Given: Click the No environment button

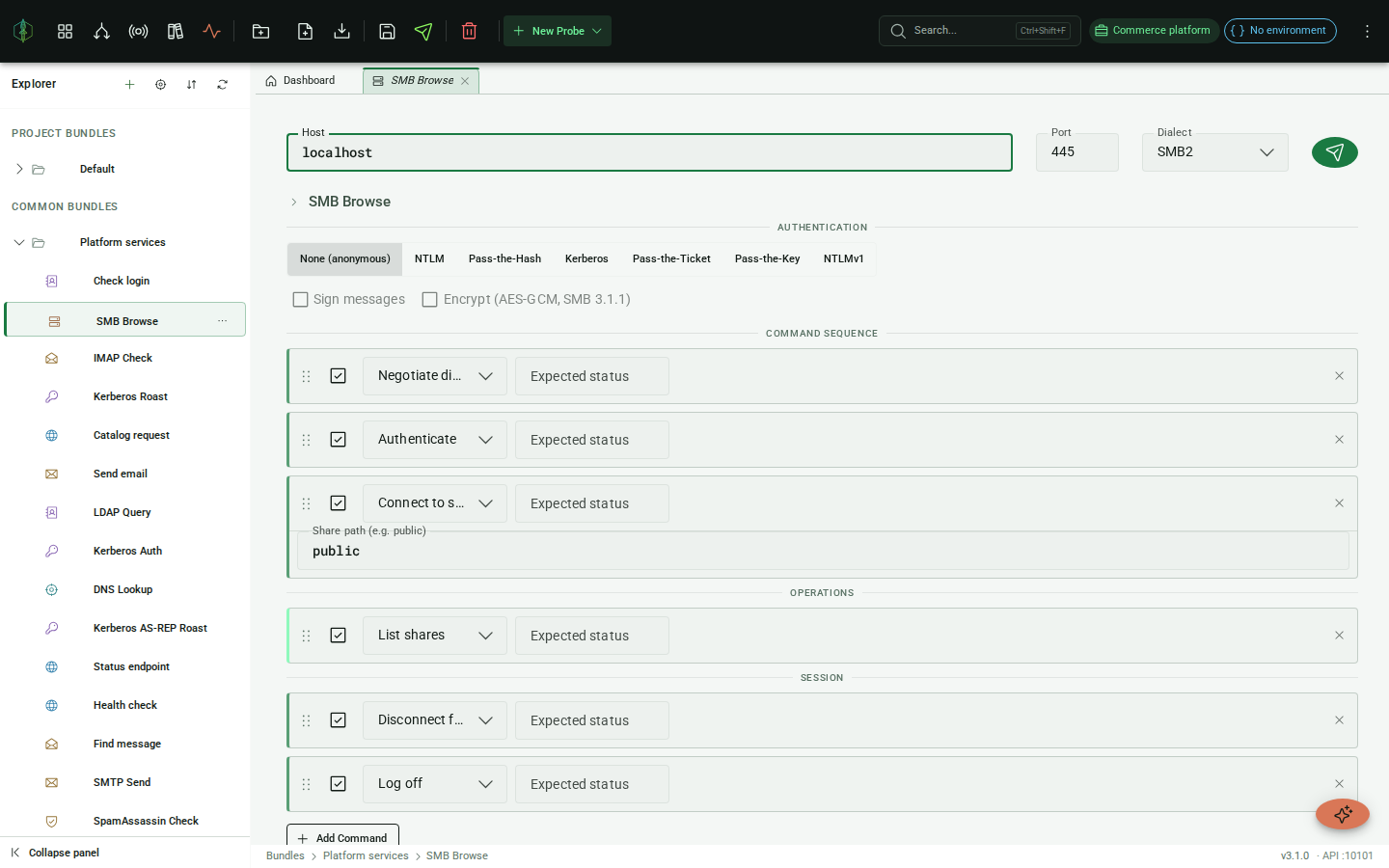Looking at the screenshot, I should tap(1280, 31).
